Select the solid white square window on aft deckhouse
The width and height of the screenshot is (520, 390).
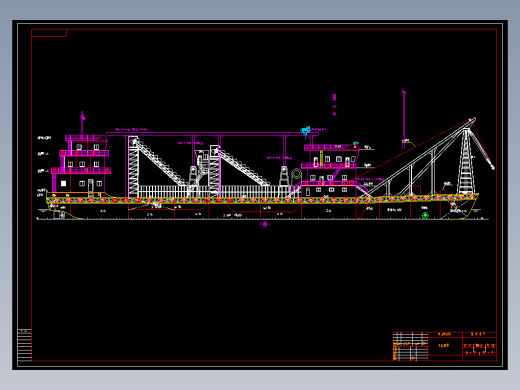64,183
